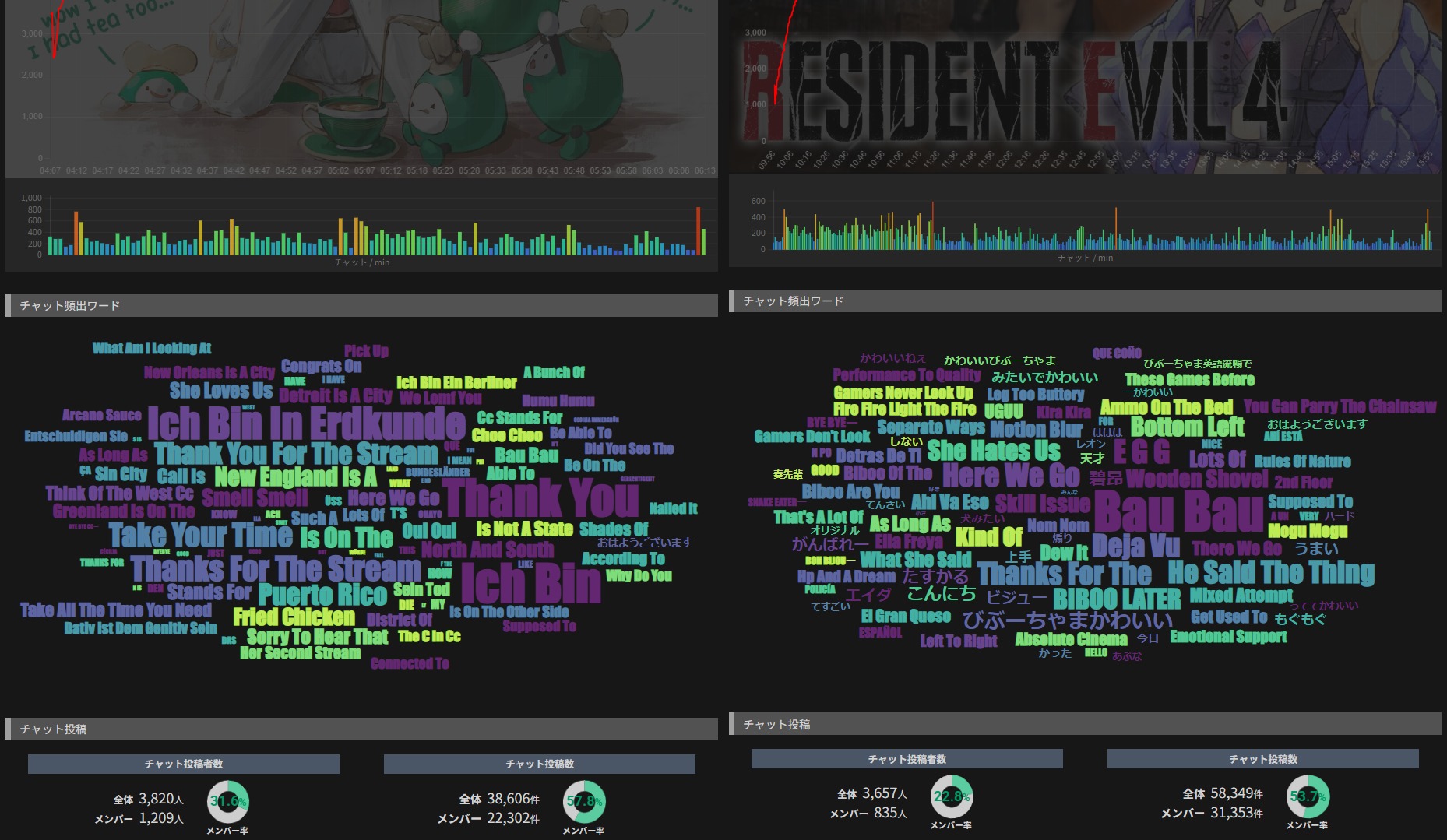Click 'Is Not A State' phrase
The width and height of the screenshot is (1447, 840).
(525, 529)
